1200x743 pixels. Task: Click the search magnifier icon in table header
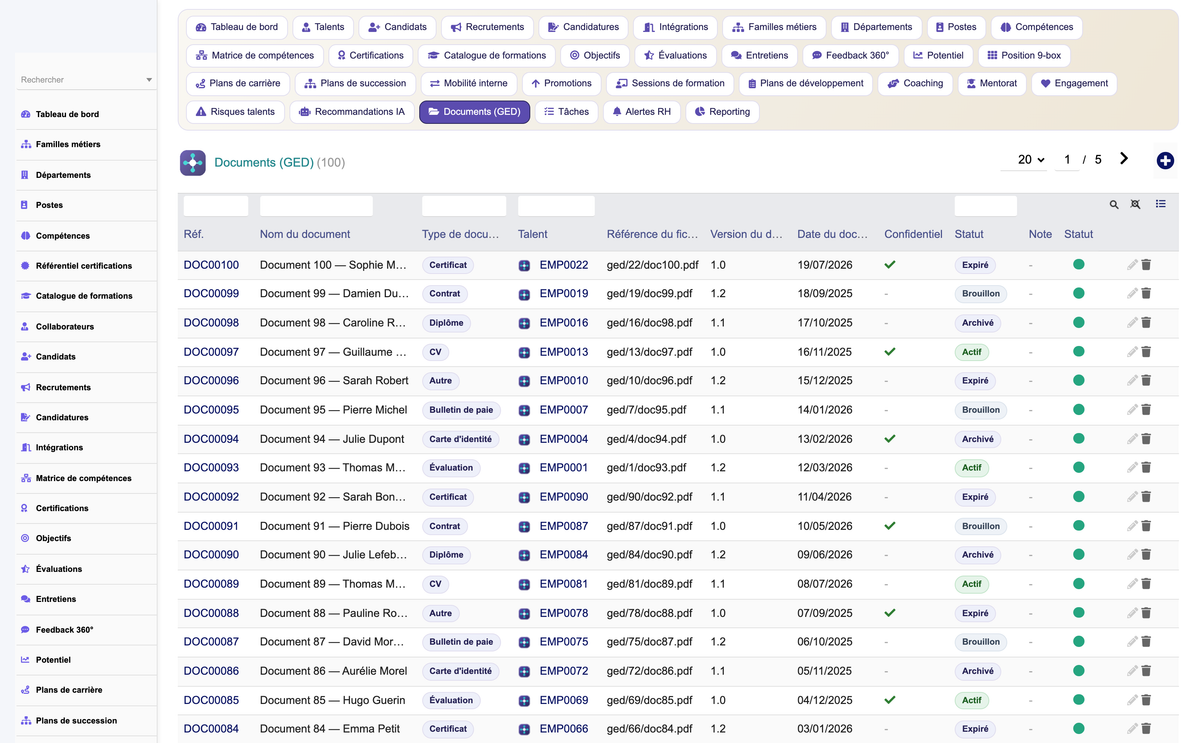[1114, 205]
